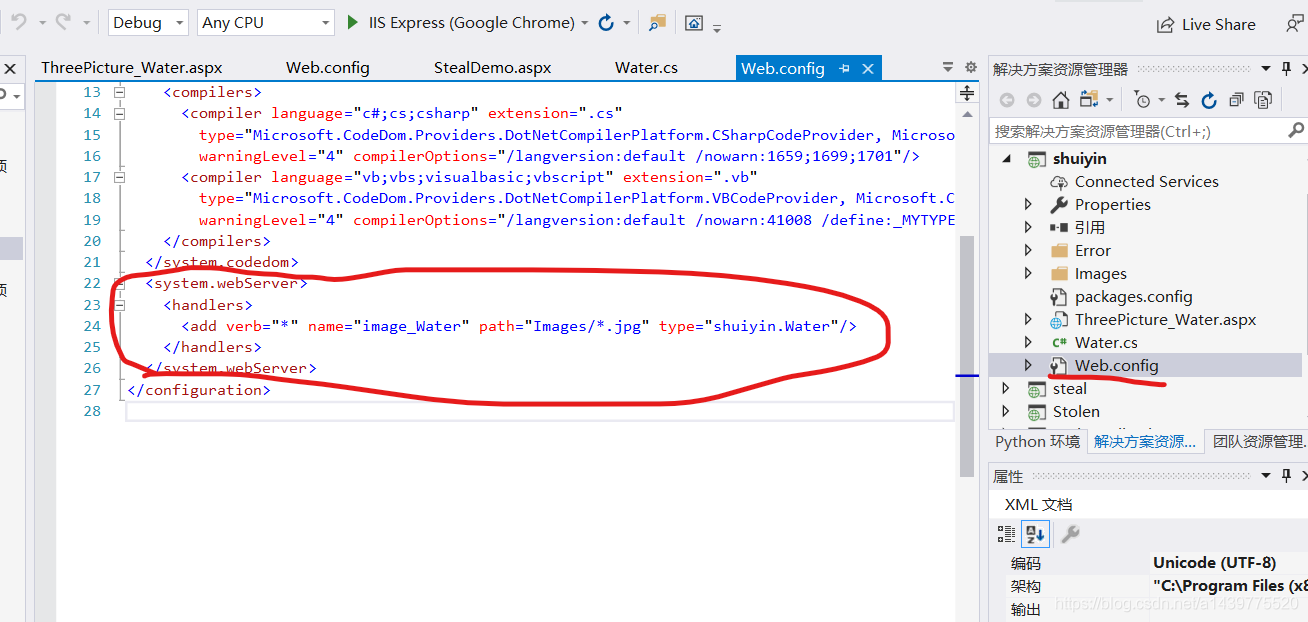Screen dimensions: 1308x622
Task: Open Solution Explorer window options dropdown
Action: click(1265, 69)
